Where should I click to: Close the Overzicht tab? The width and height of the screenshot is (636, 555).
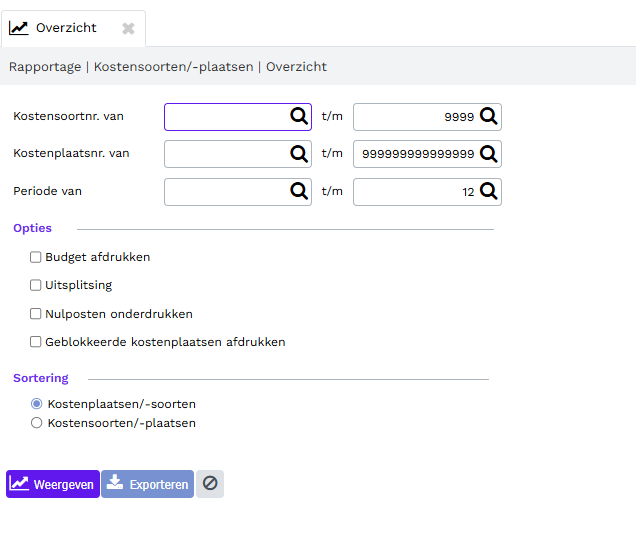[128, 28]
